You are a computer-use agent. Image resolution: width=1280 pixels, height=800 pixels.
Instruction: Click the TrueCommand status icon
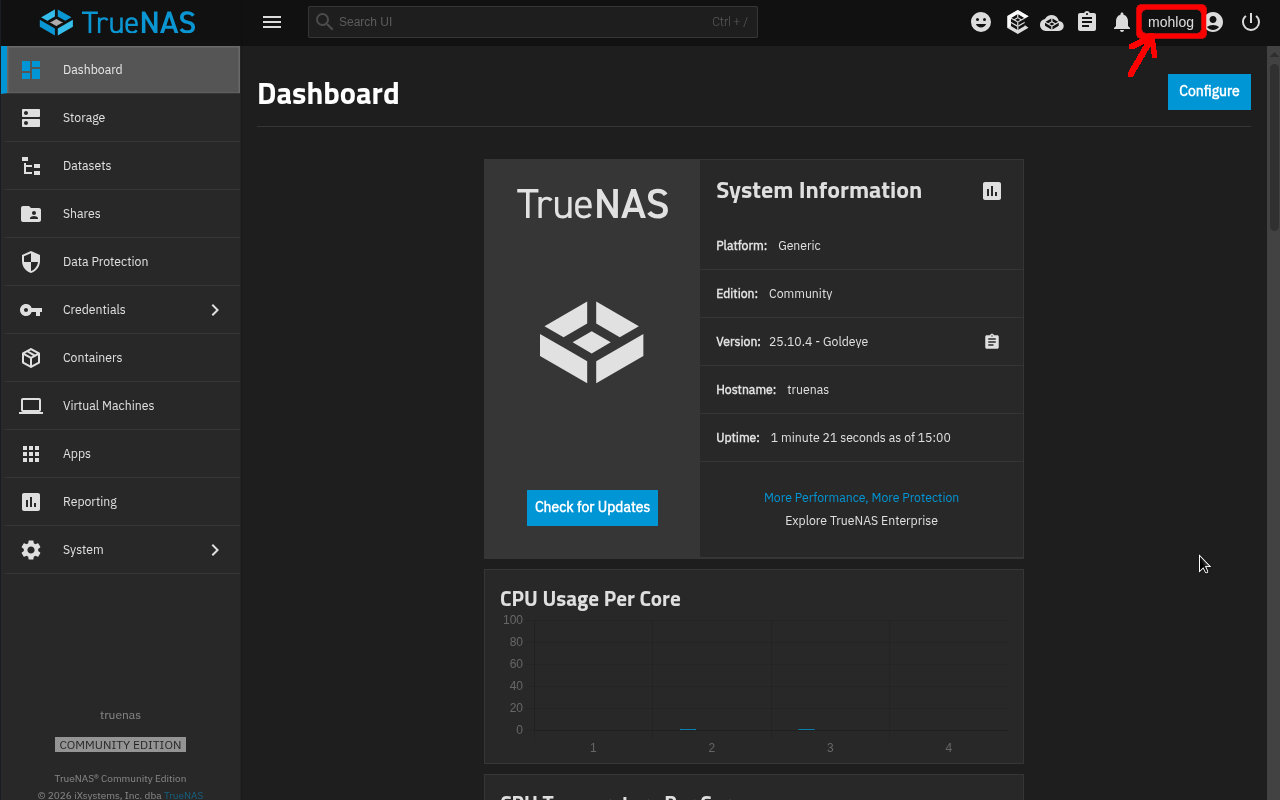[1017, 22]
